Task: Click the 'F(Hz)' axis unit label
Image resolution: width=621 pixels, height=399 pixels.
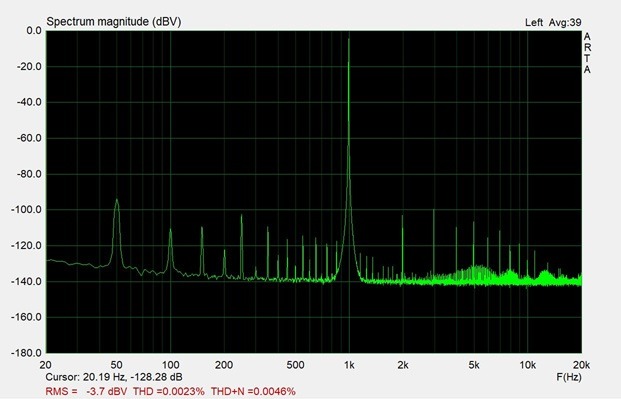Action: pos(569,377)
